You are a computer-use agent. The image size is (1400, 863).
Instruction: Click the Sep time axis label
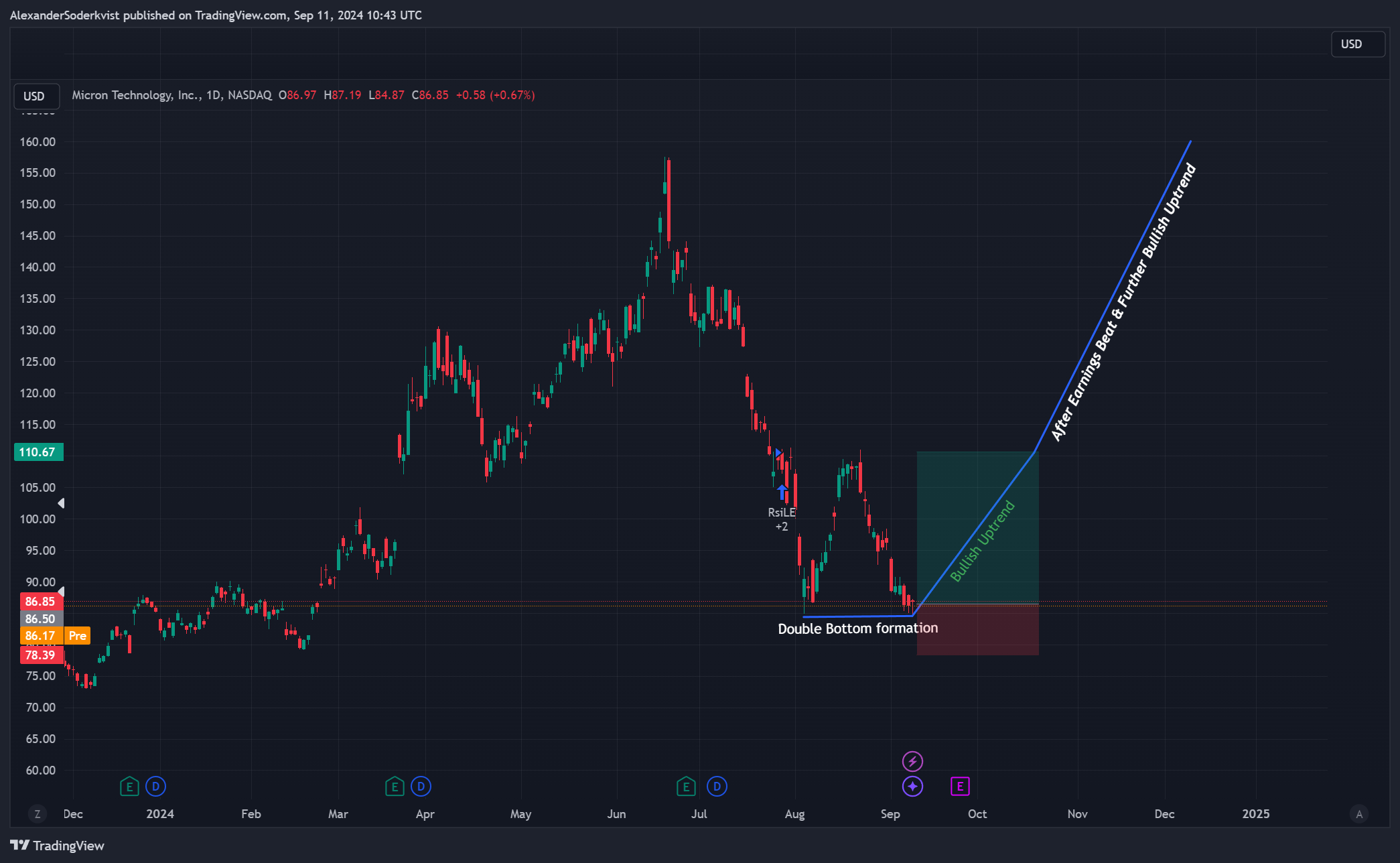tap(890, 814)
